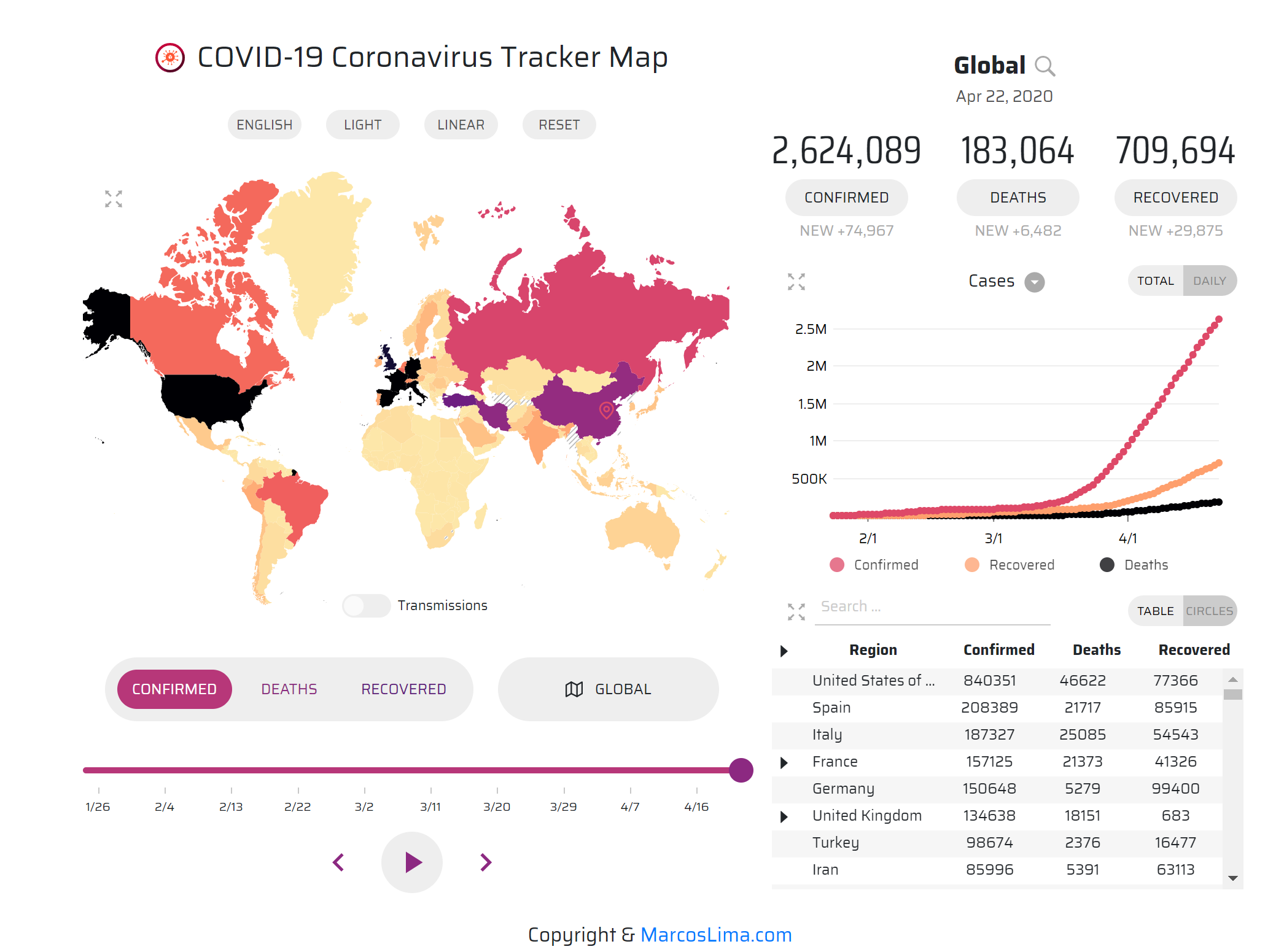Select the CONFIRMED map view button
1284x952 pixels.
pyautogui.click(x=174, y=688)
